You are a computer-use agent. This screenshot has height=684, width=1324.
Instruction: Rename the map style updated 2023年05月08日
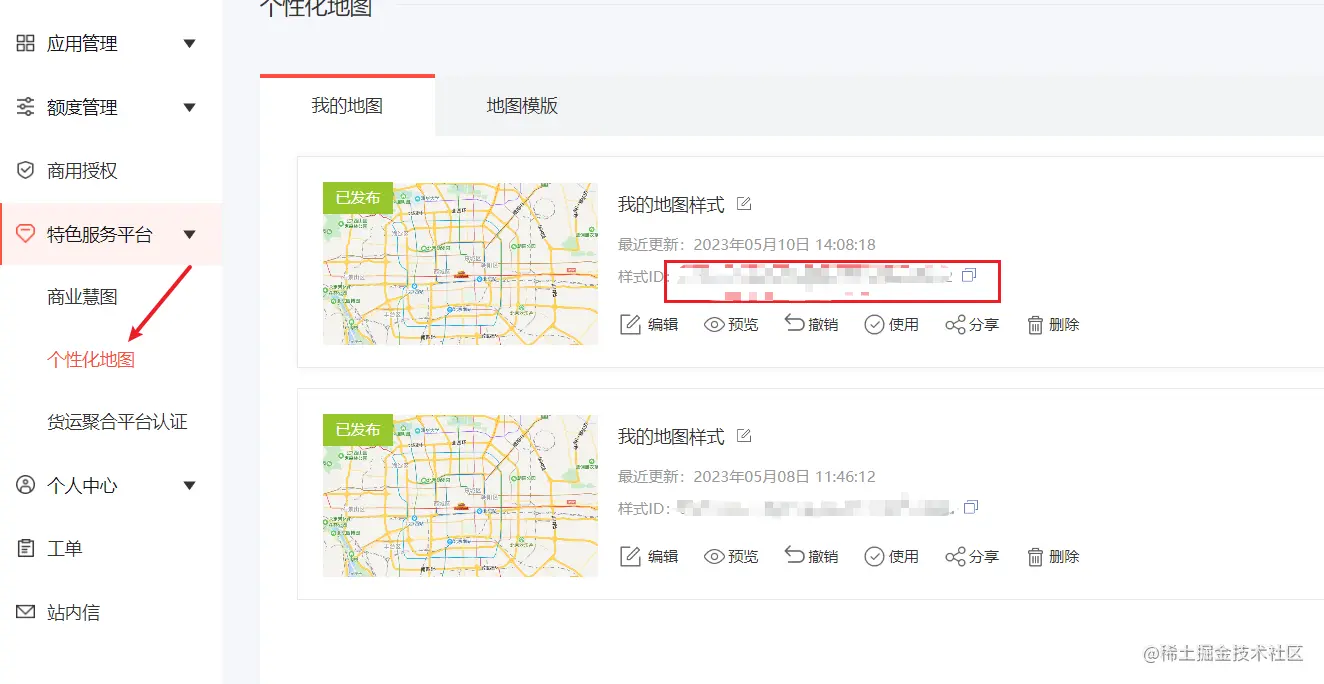pyautogui.click(x=744, y=436)
